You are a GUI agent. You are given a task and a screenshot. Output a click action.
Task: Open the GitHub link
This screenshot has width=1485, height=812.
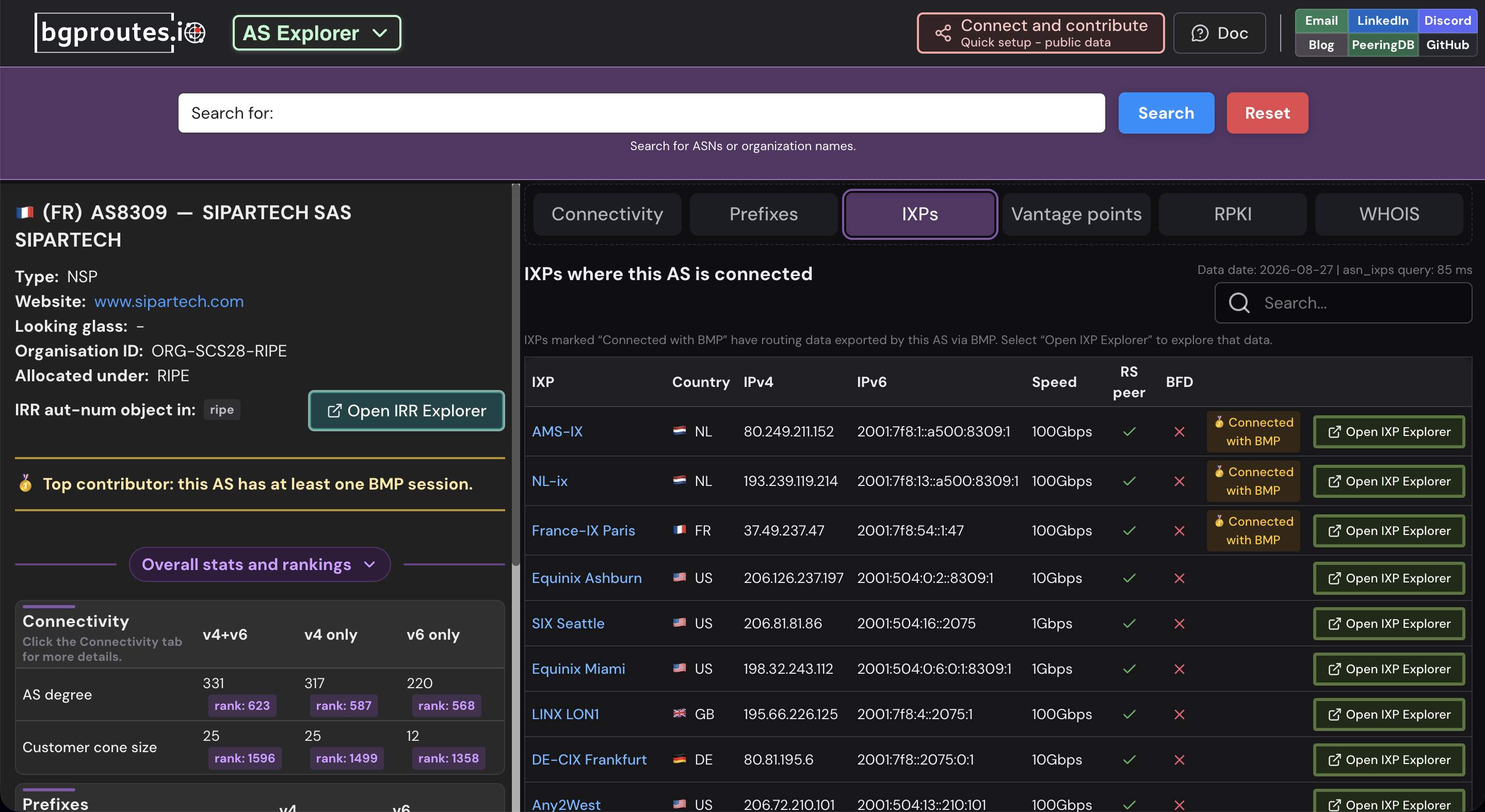[x=1447, y=44]
